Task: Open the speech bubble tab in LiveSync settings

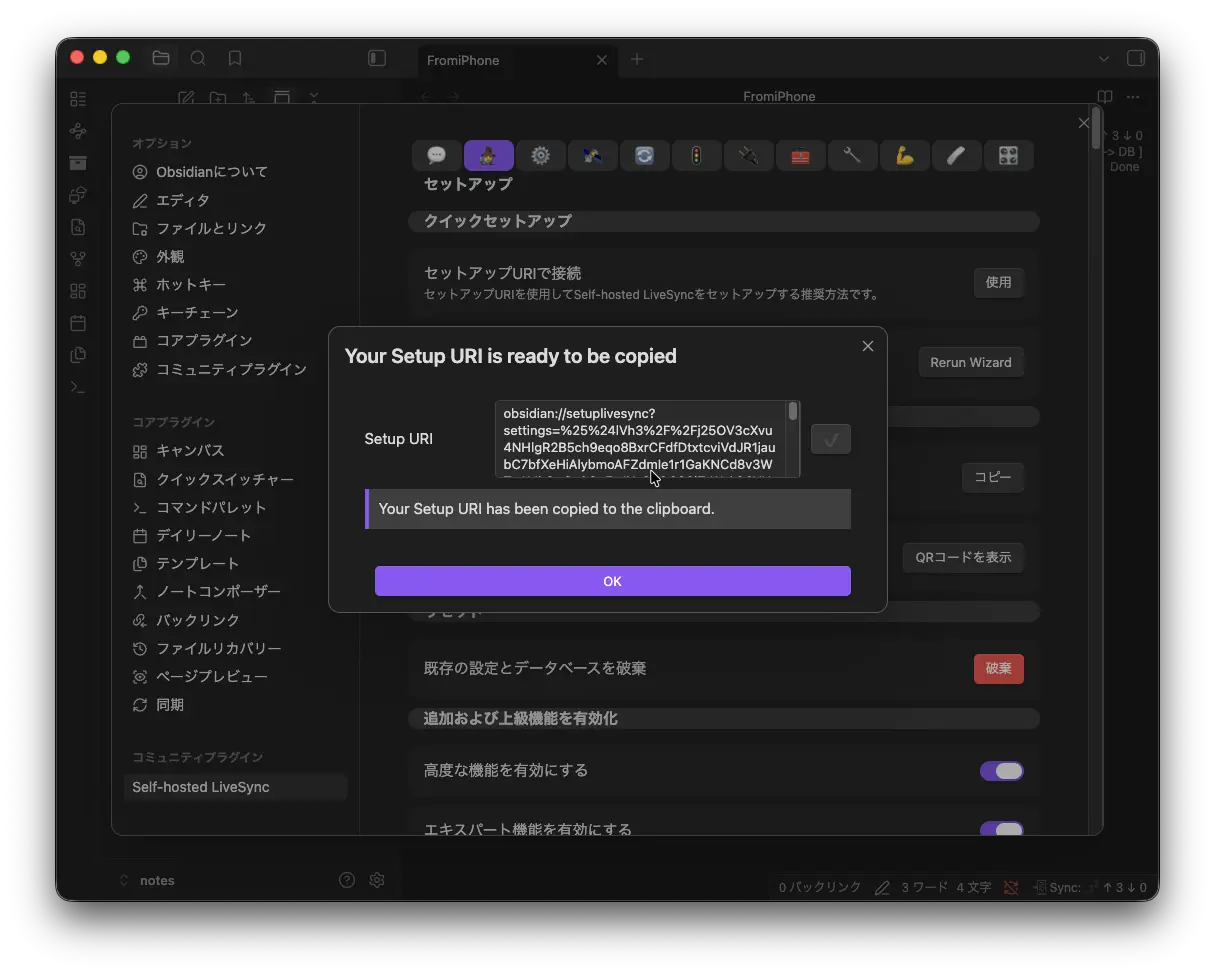Action: click(437, 155)
